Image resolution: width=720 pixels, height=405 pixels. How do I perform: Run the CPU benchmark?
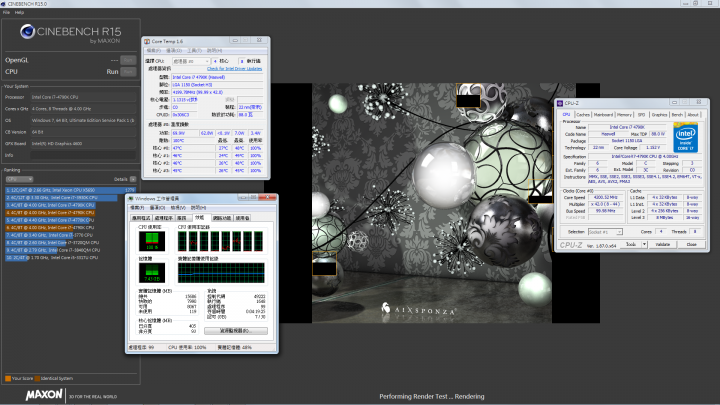128,72
